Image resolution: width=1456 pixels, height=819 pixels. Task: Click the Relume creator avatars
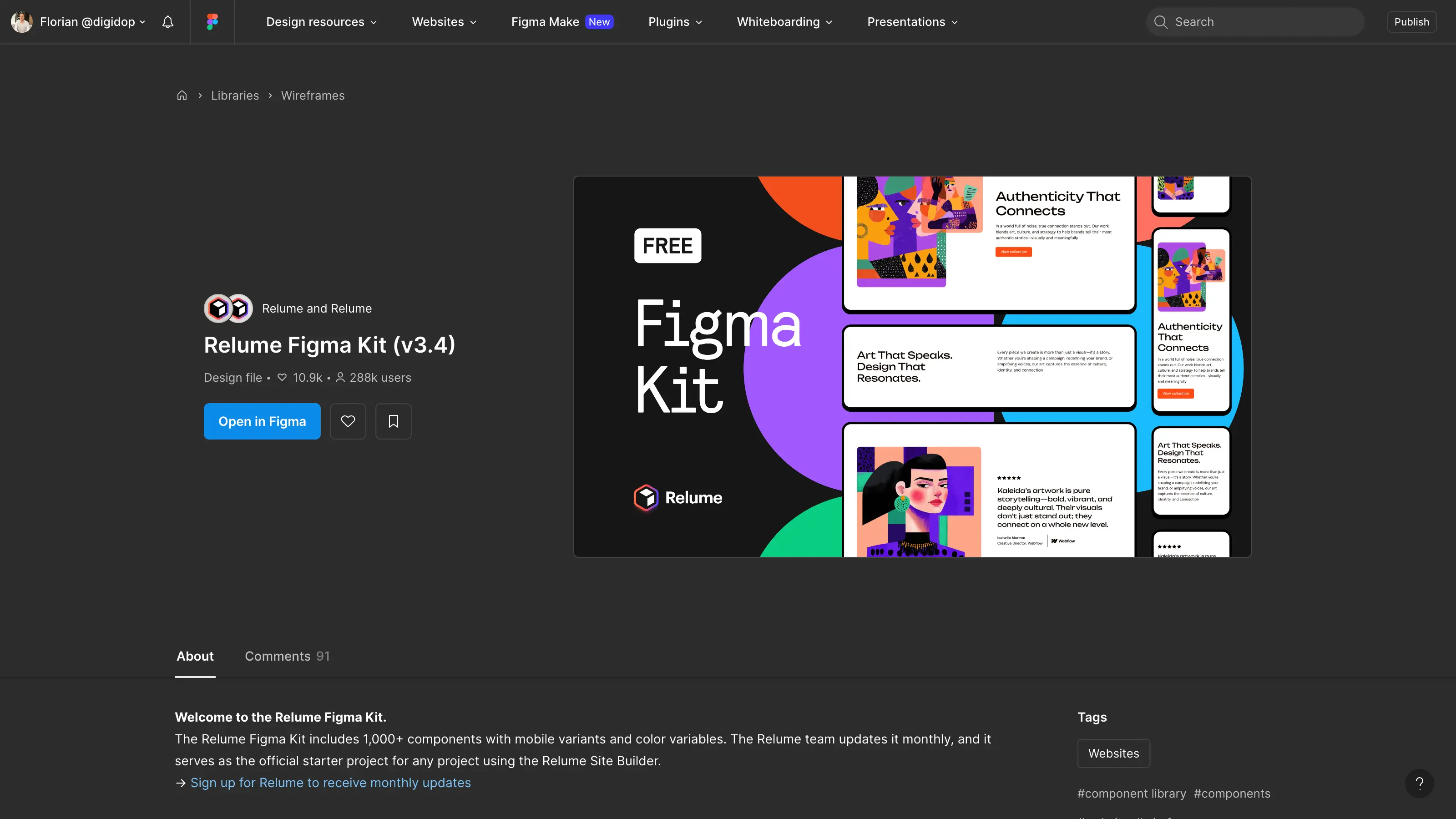(228, 308)
